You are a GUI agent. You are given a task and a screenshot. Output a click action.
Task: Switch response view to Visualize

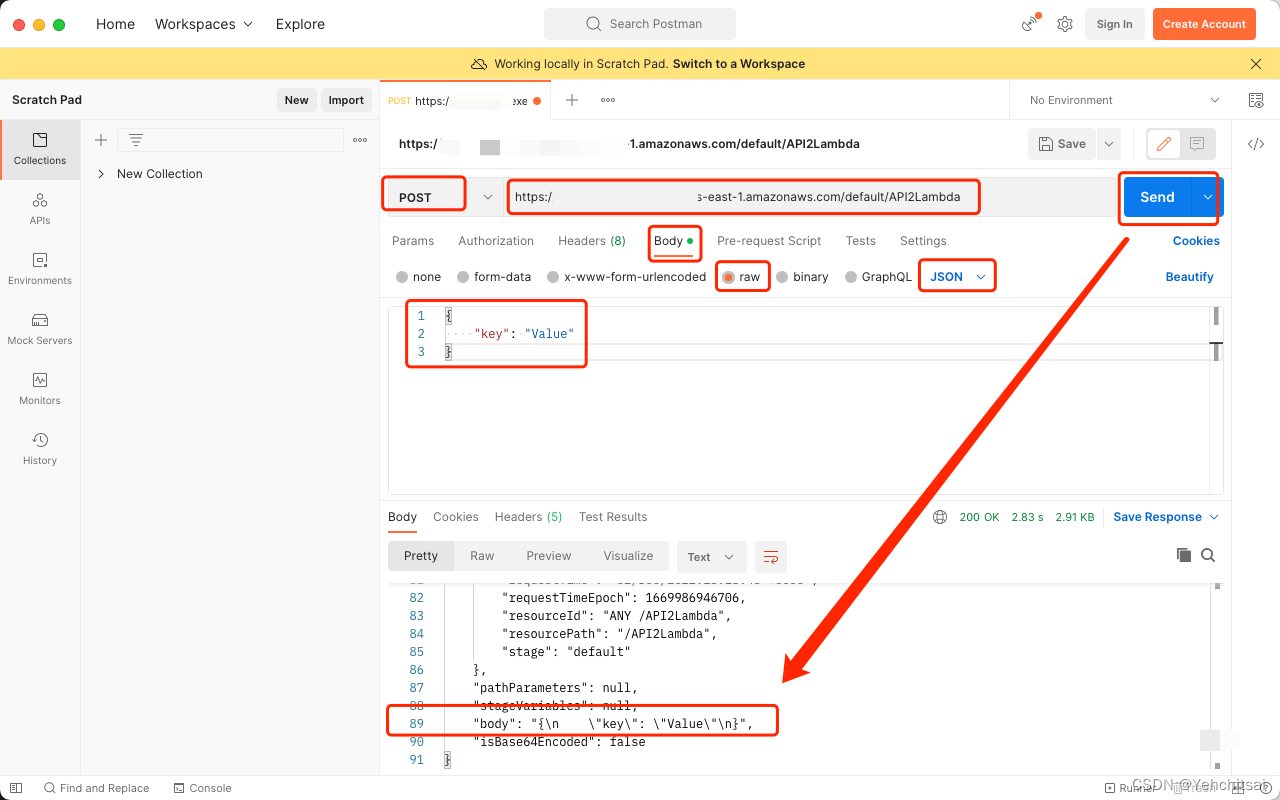click(x=628, y=556)
